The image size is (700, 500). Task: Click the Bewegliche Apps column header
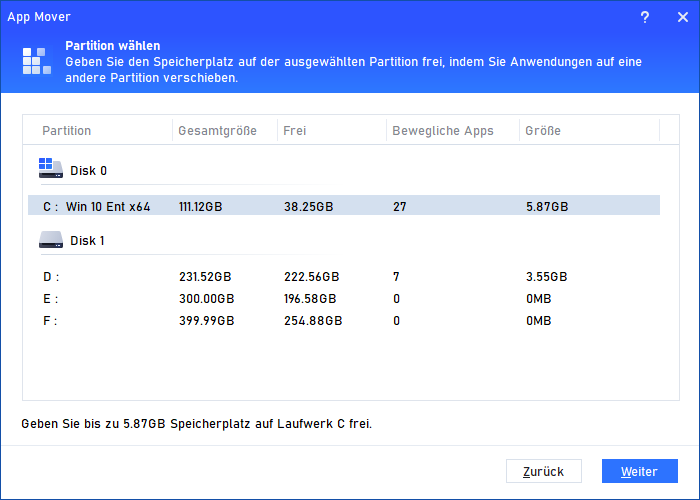[x=443, y=131]
